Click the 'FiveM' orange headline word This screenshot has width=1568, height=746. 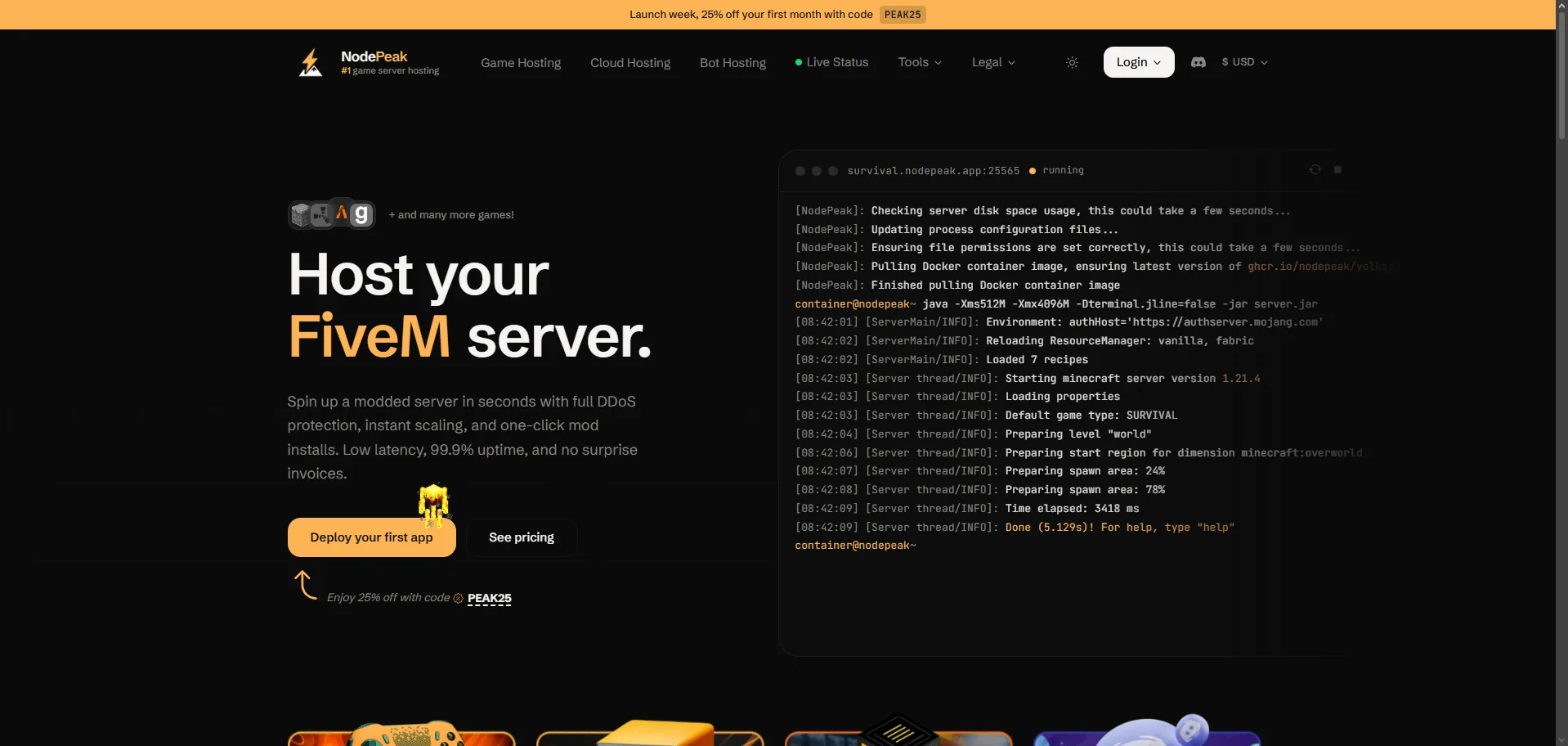point(370,336)
